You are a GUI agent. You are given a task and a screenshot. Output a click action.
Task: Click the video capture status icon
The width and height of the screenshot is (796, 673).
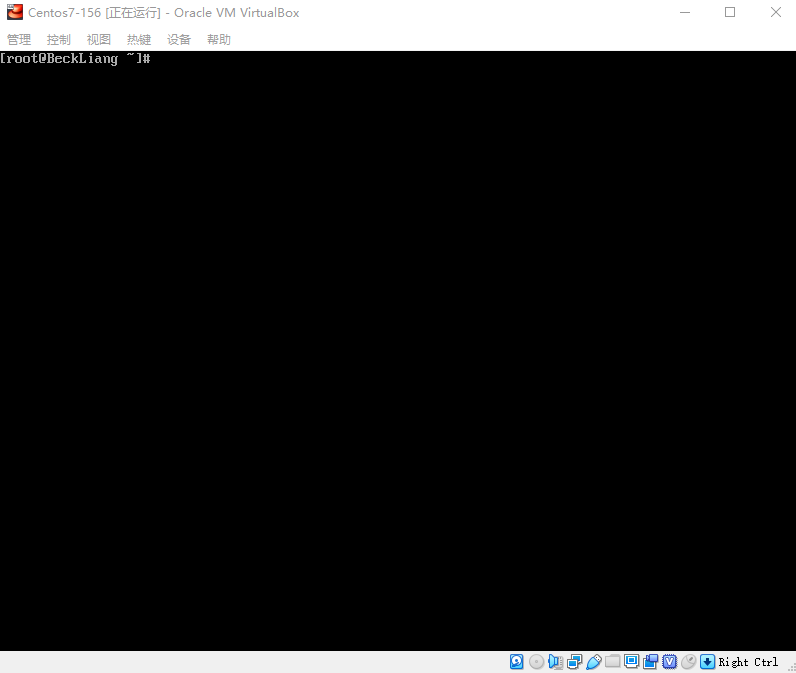(650, 661)
